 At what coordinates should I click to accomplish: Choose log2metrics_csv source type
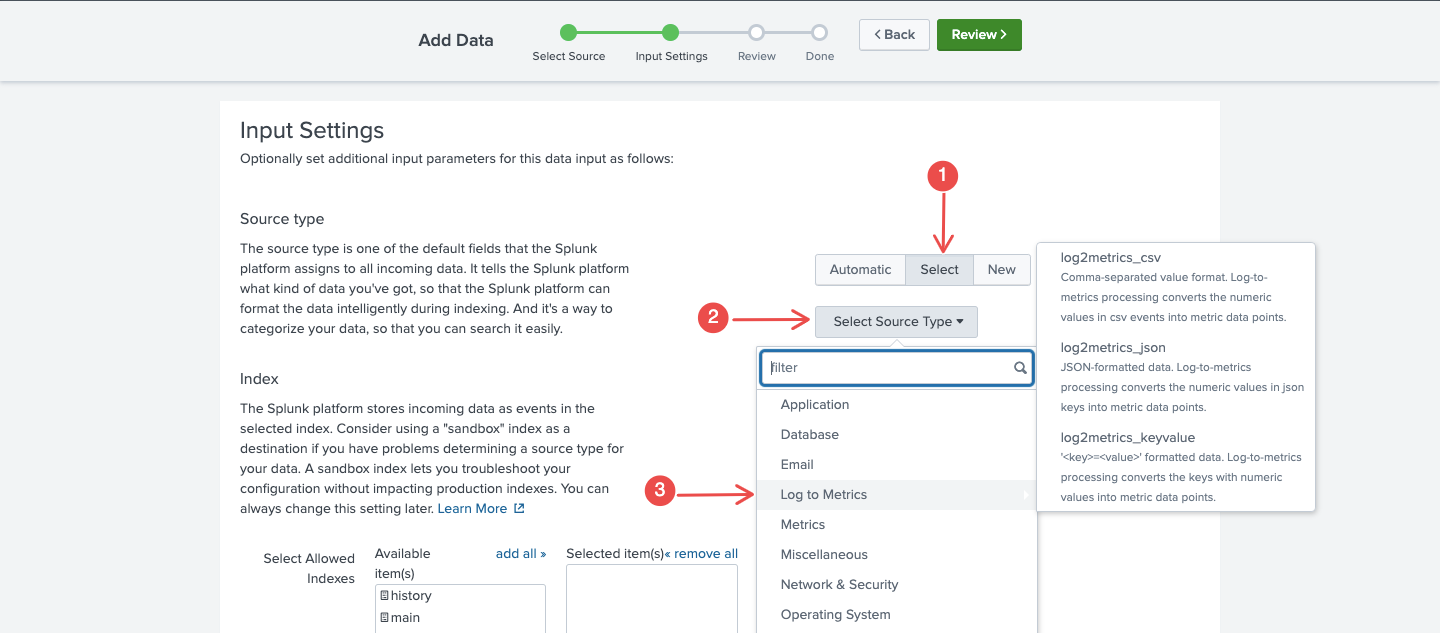click(x=1110, y=258)
